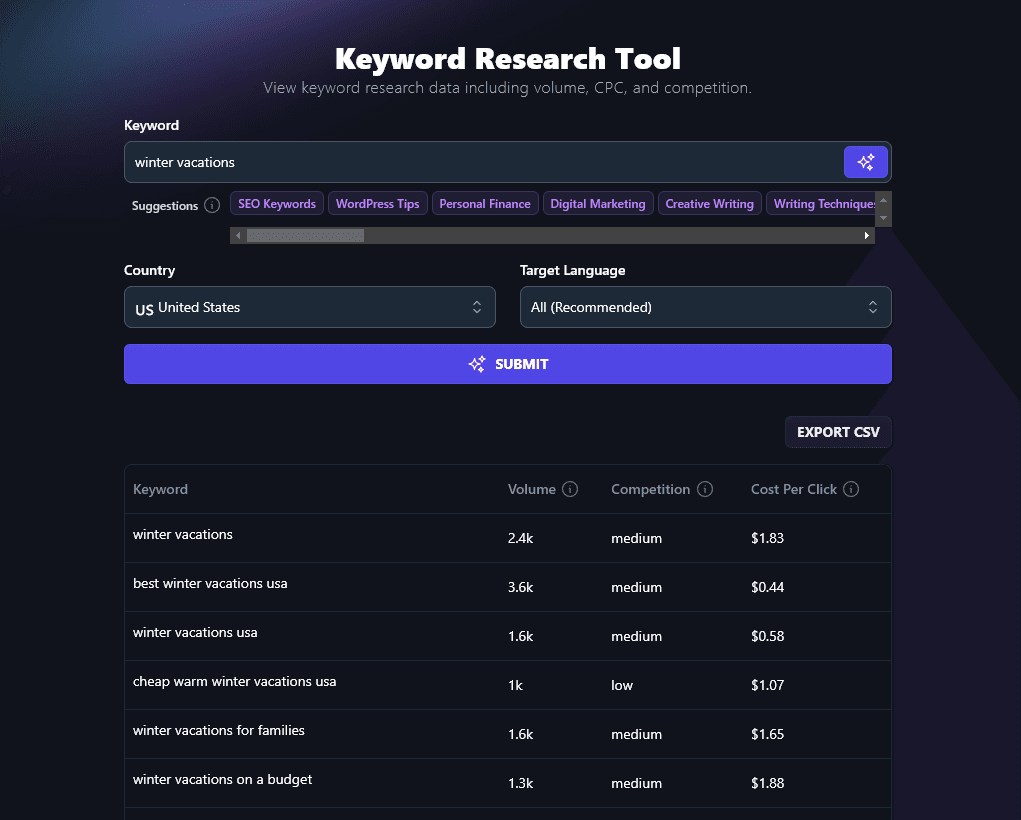Image resolution: width=1021 pixels, height=820 pixels.
Task: Click the sparkle icon inside the Submit button
Action: pos(477,364)
